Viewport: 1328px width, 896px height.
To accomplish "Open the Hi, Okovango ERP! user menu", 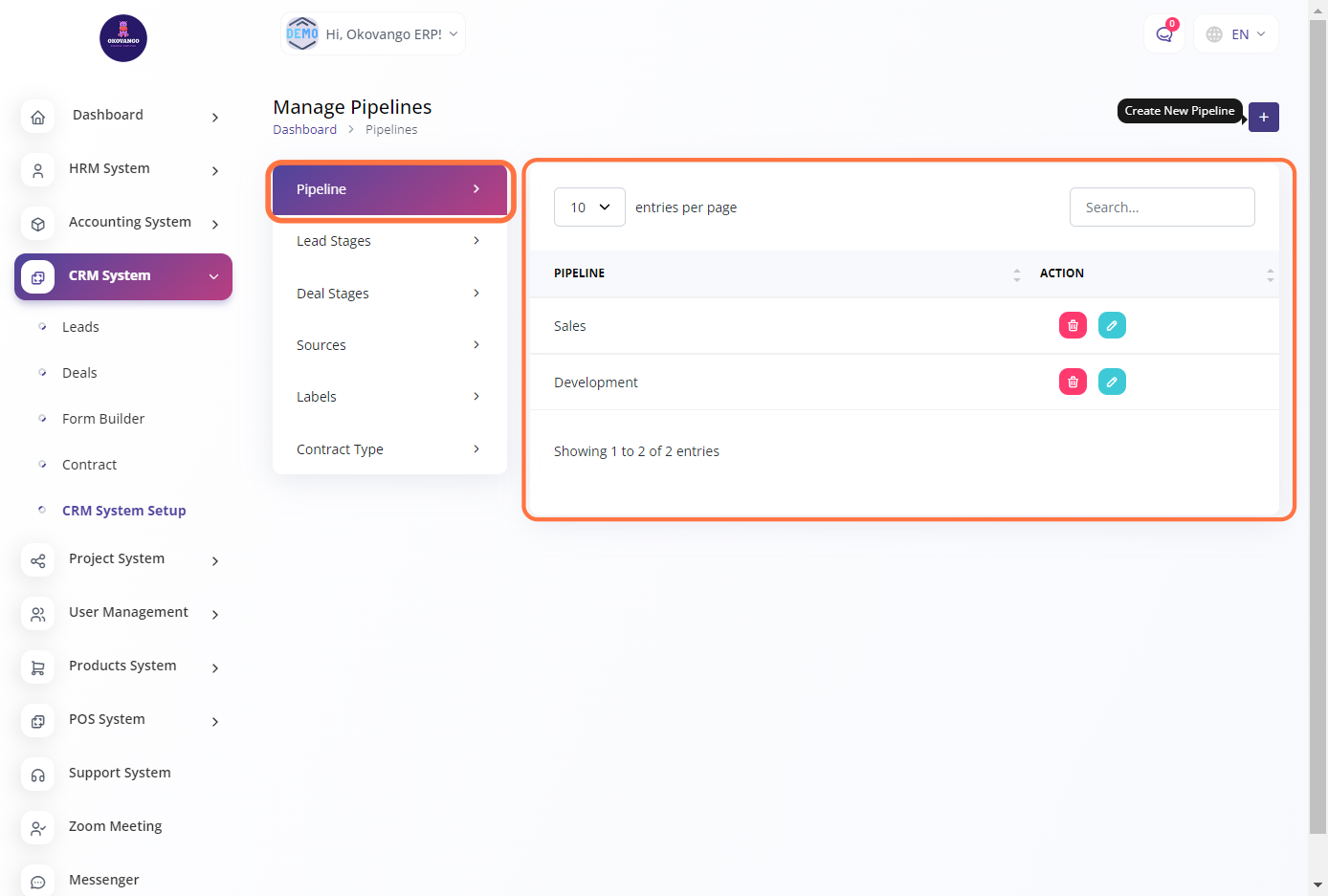I will click(x=373, y=34).
